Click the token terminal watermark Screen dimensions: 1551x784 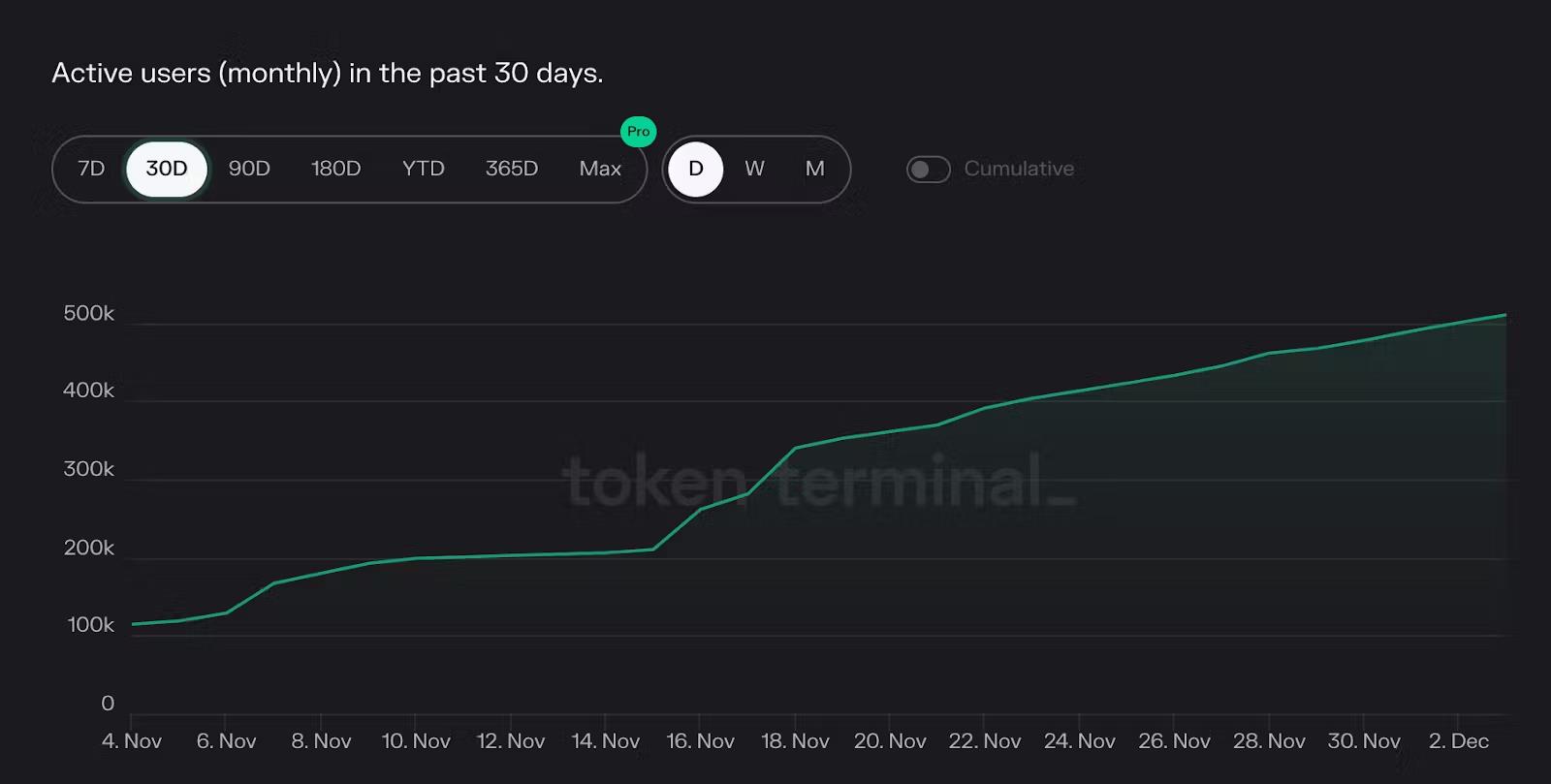point(818,482)
